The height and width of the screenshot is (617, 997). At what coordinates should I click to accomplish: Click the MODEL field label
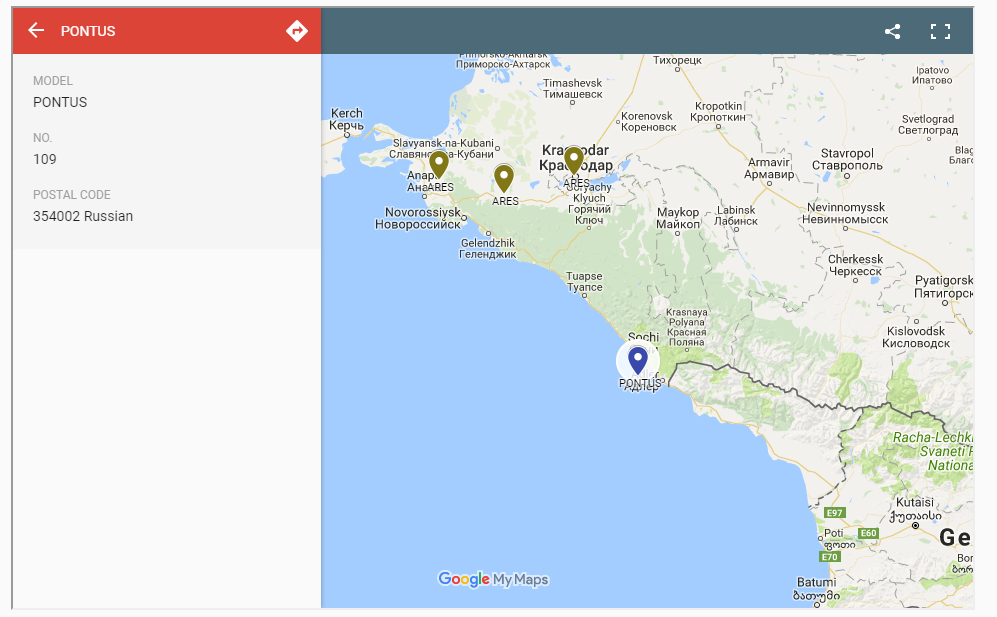(x=53, y=81)
